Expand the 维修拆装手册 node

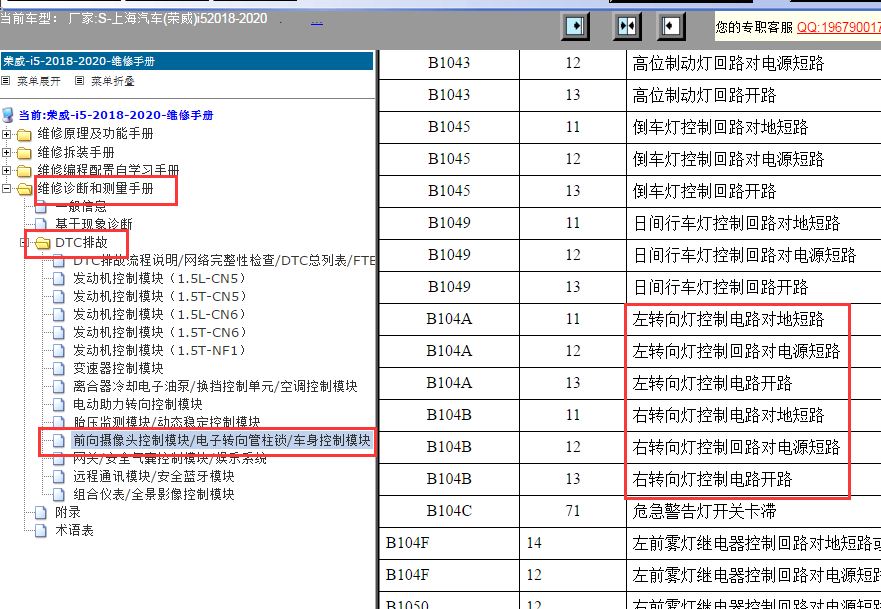[x=6, y=152]
